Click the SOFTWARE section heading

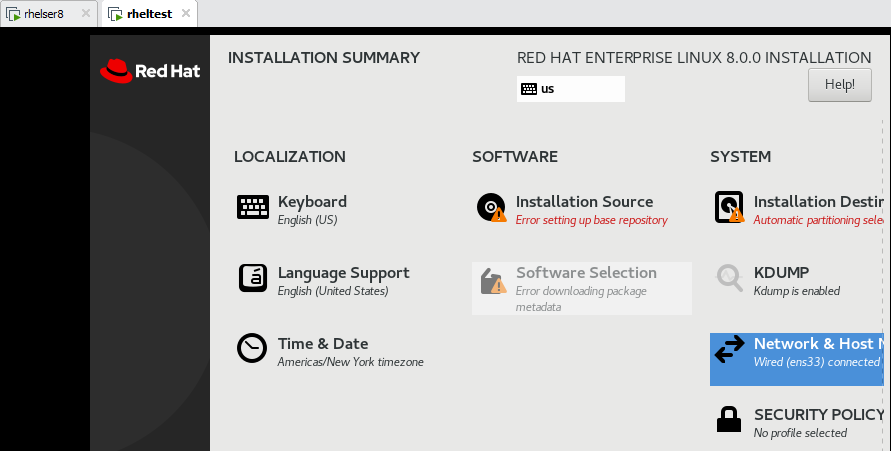[515, 157]
